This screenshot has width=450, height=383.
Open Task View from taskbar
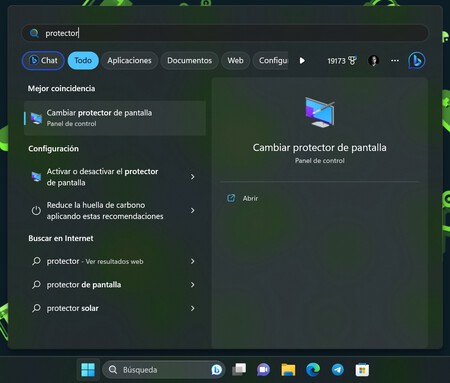239,370
